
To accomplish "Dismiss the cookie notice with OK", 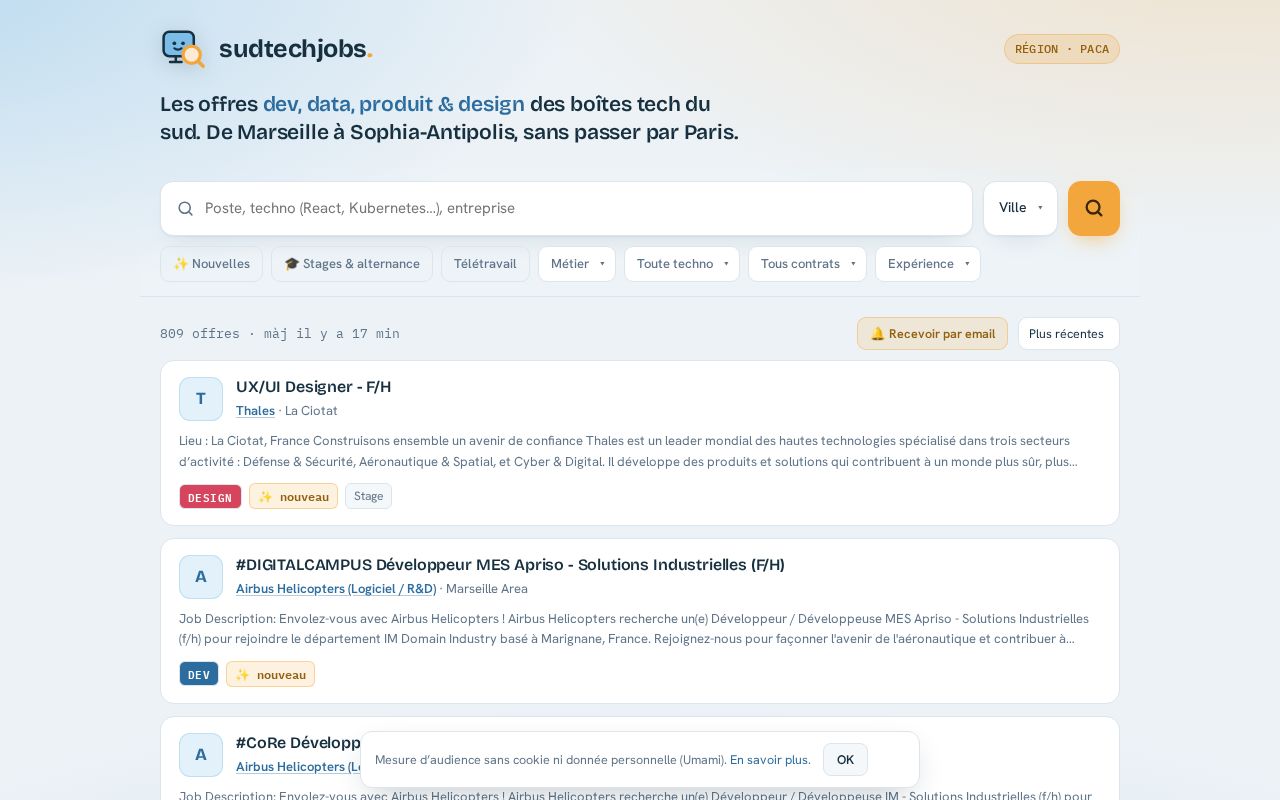I will pyautogui.click(x=845, y=760).
